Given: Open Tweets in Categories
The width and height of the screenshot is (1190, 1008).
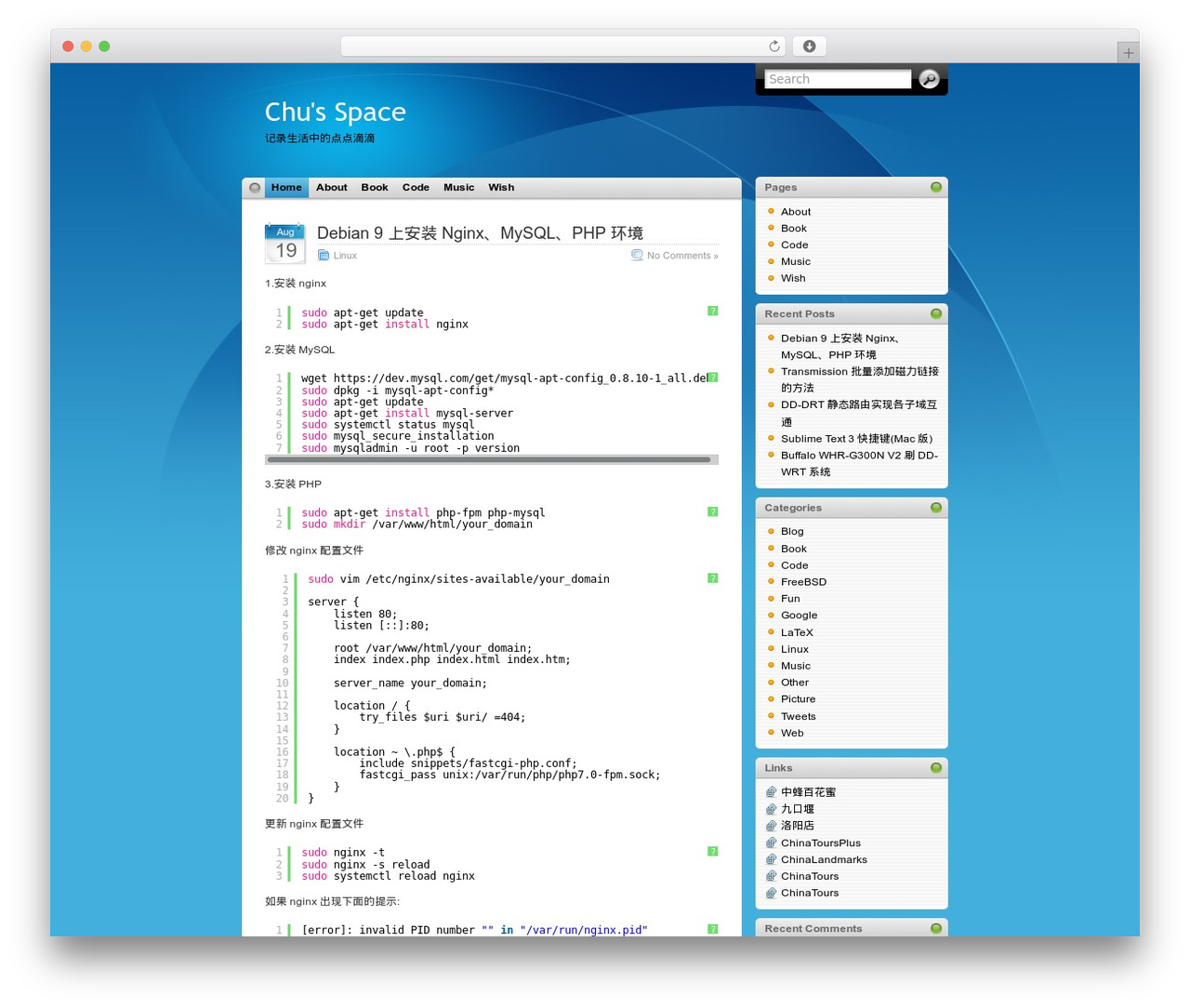Looking at the screenshot, I should click(799, 717).
